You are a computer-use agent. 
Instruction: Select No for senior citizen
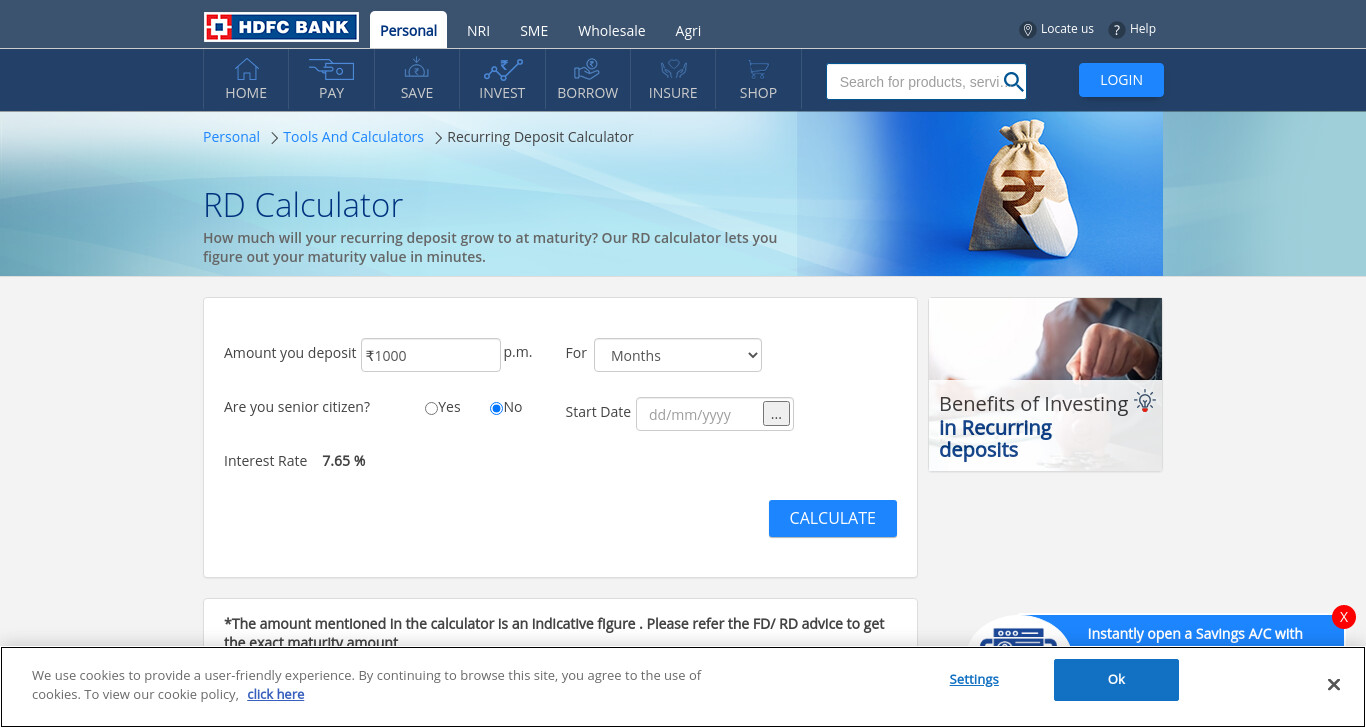pyautogui.click(x=496, y=408)
